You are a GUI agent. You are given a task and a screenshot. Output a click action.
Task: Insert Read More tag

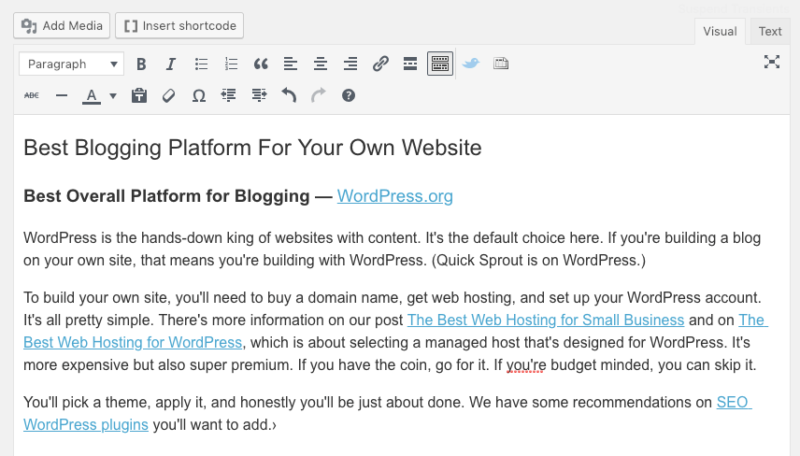pos(409,64)
